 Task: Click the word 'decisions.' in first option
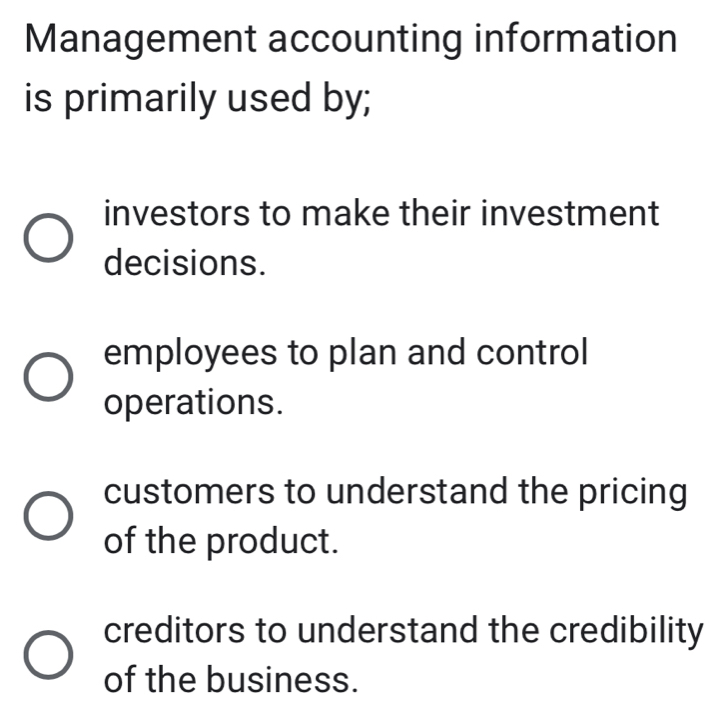point(186,263)
